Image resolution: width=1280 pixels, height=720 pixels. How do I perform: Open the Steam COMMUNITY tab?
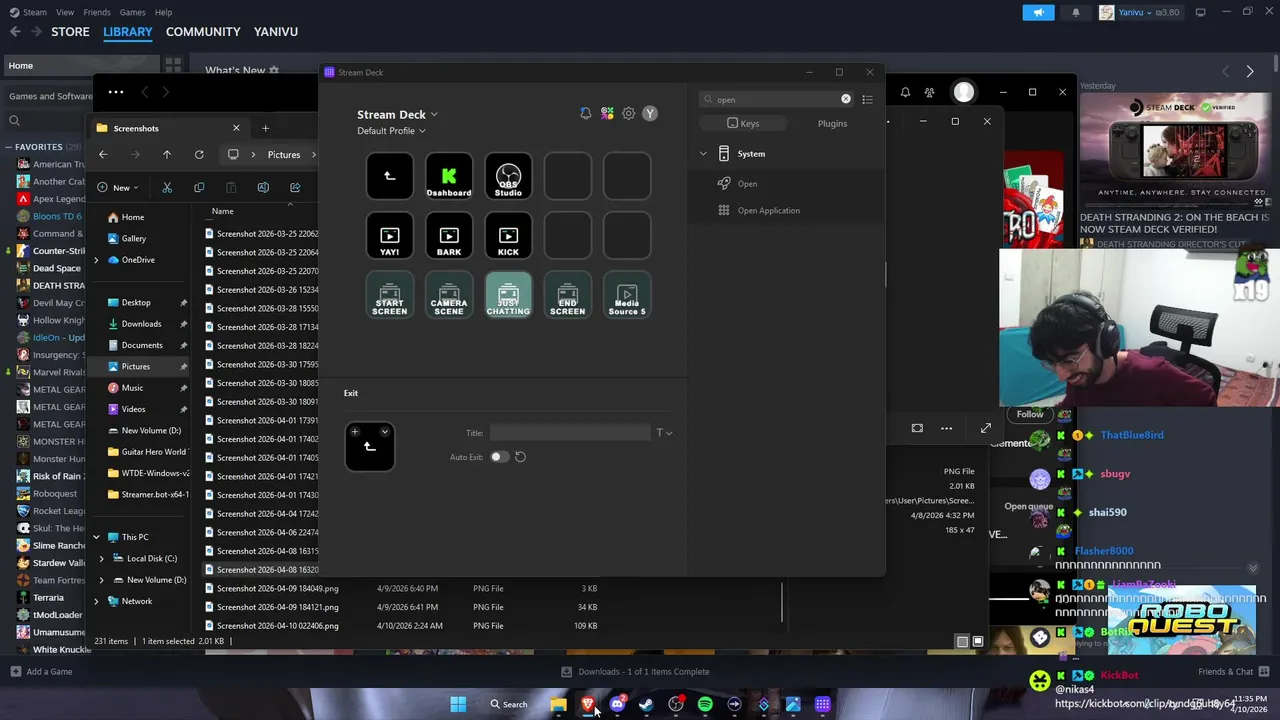(x=203, y=32)
